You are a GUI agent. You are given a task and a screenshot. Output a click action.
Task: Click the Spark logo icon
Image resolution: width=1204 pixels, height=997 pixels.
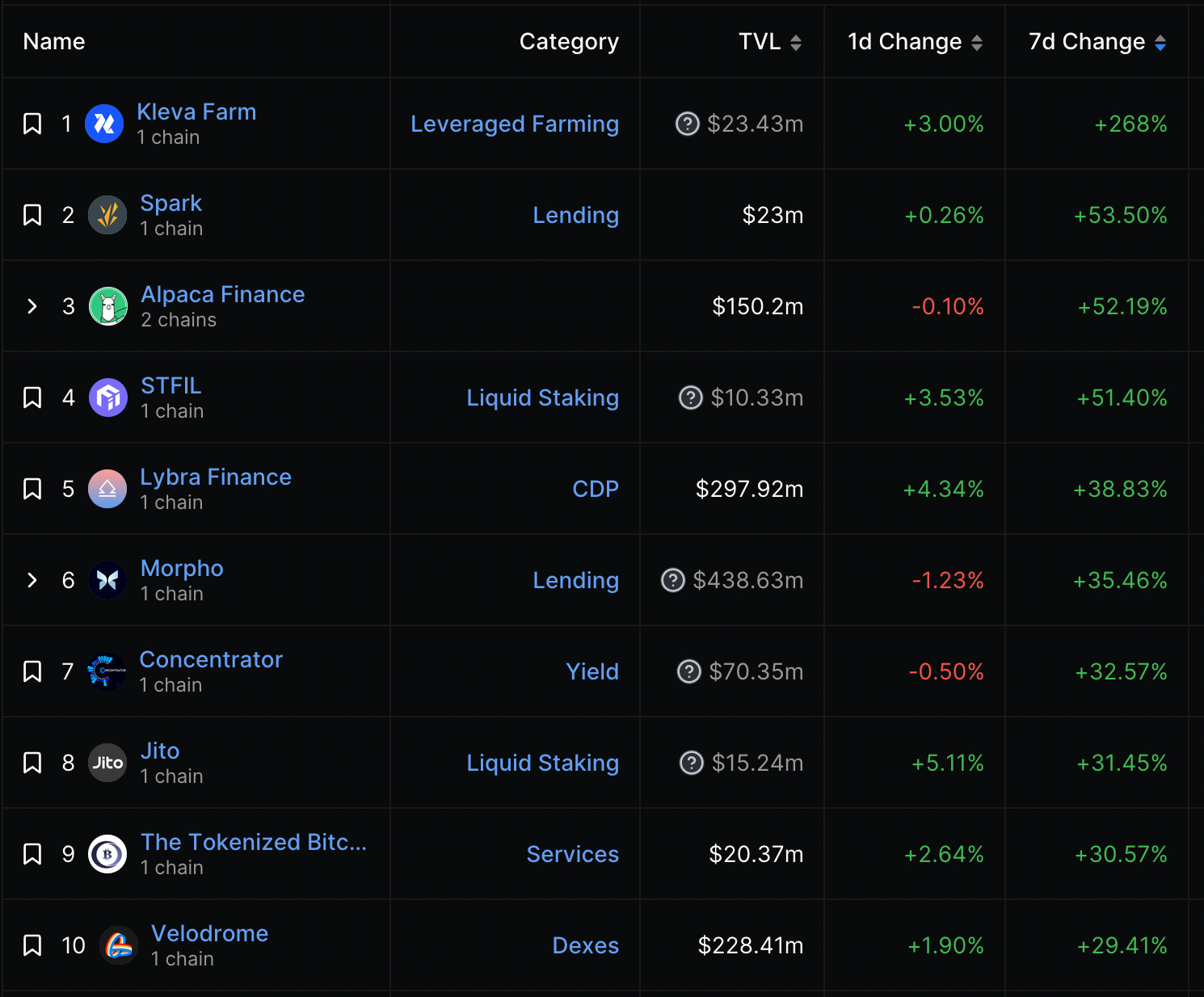click(x=107, y=215)
